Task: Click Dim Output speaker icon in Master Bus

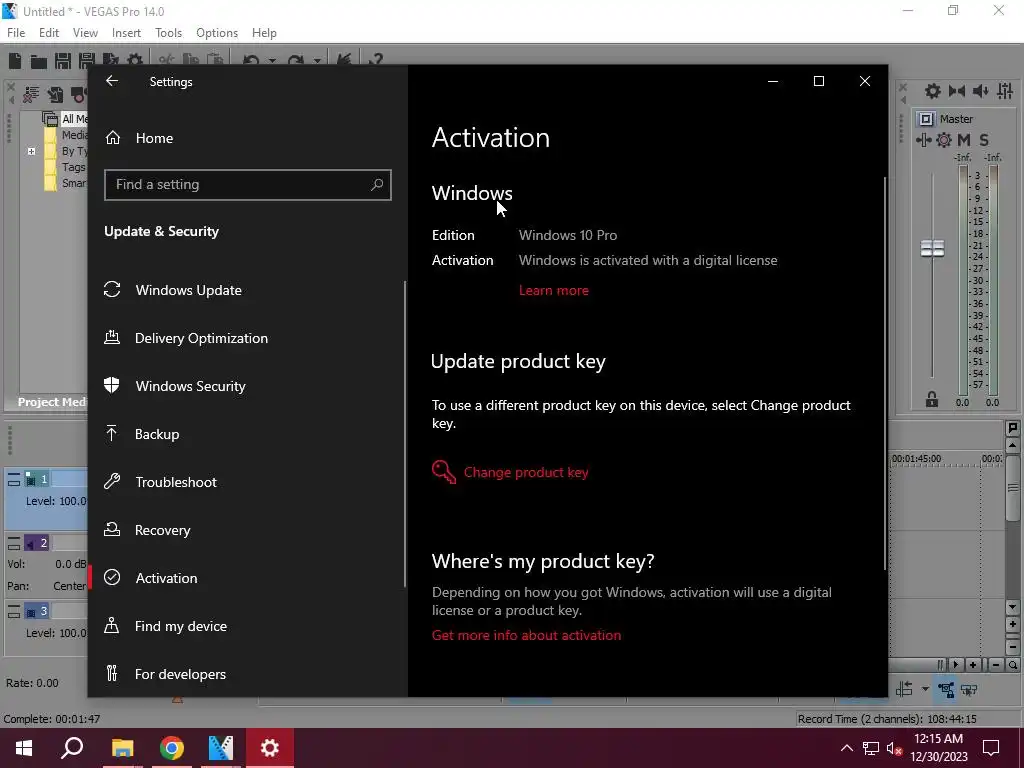Action: (x=980, y=91)
